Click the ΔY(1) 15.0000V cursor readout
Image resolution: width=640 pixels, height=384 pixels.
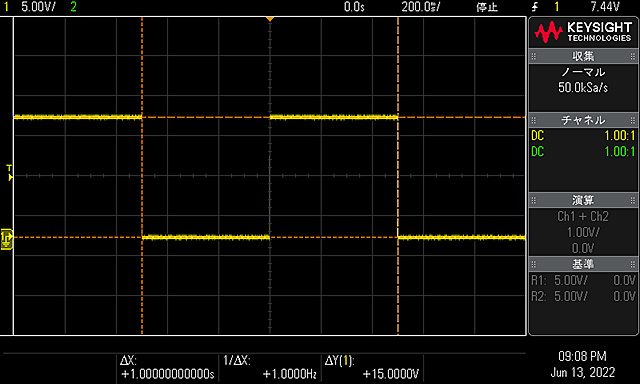tap(372, 367)
